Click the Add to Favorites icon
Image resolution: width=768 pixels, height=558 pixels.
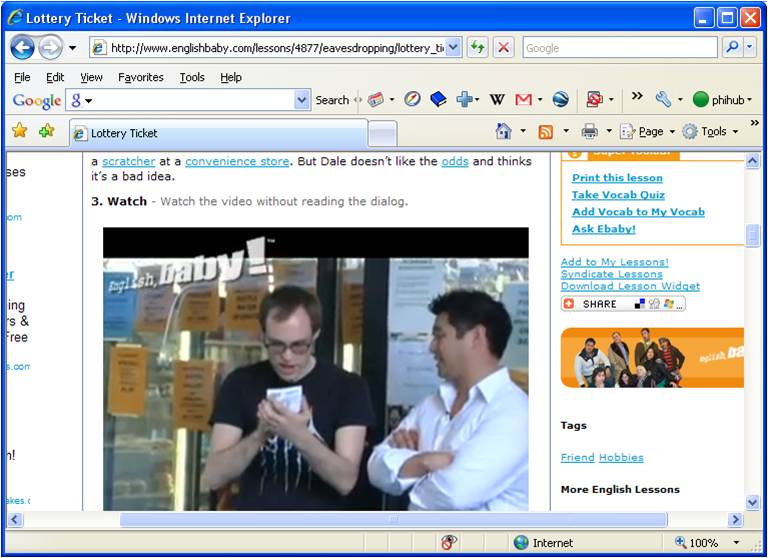46,131
